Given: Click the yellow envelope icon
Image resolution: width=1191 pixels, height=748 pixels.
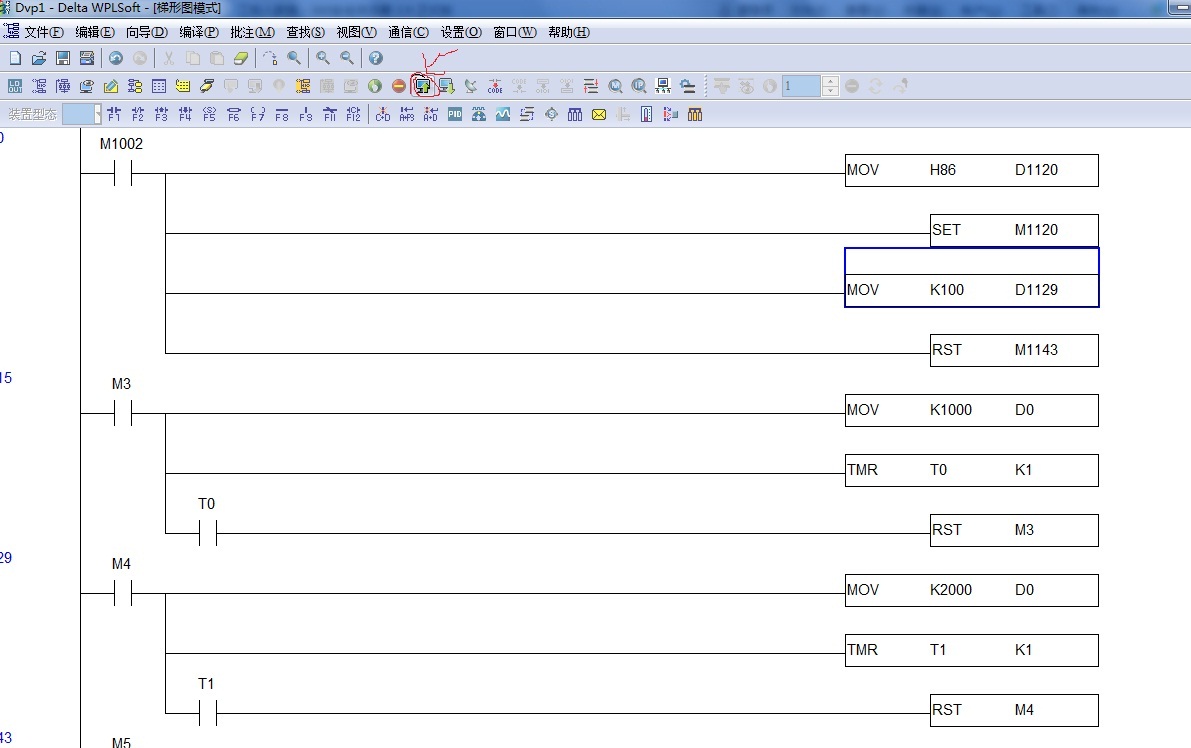Looking at the screenshot, I should tap(599, 114).
